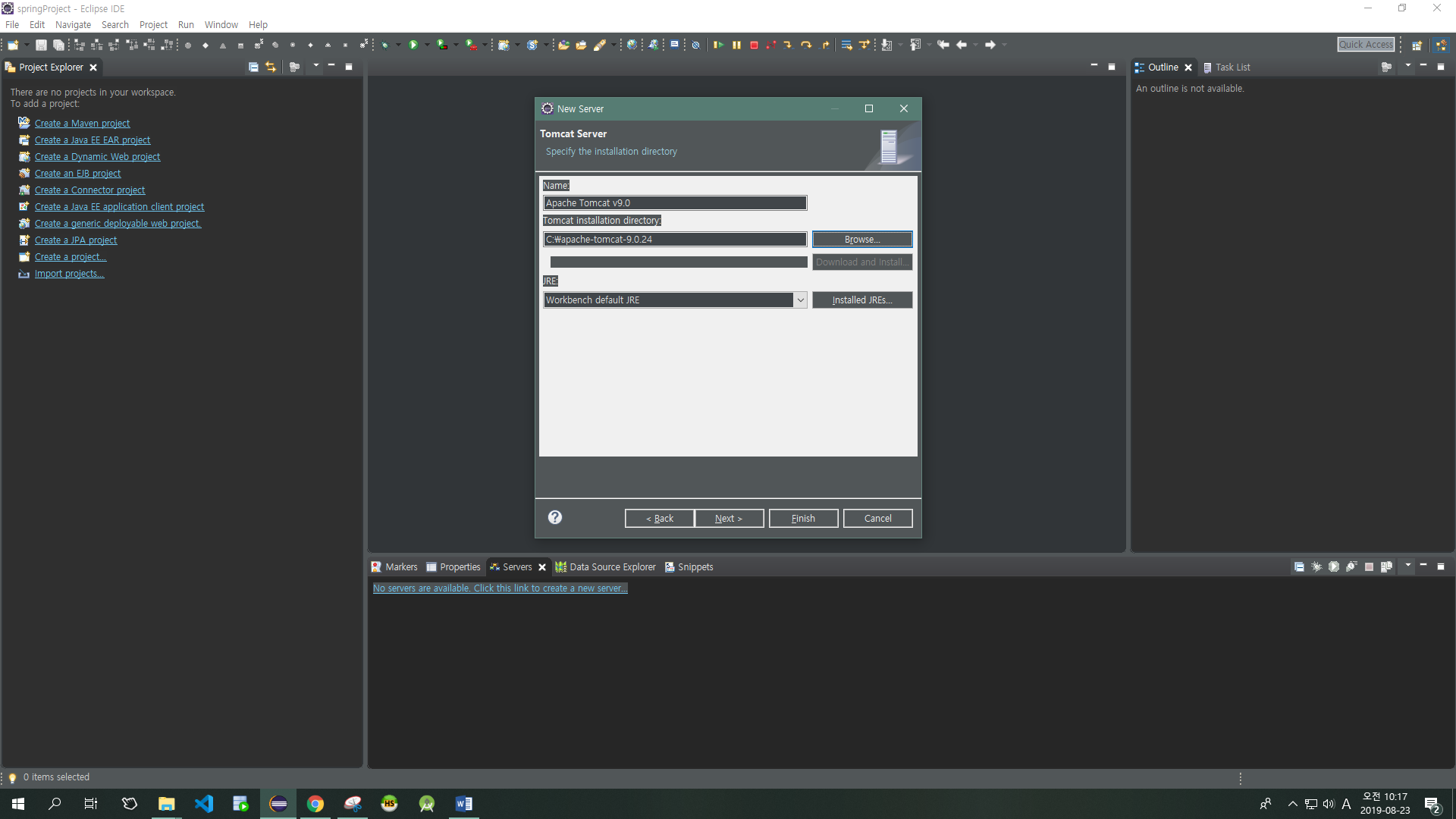Open the help question mark icon

[555, 517]
